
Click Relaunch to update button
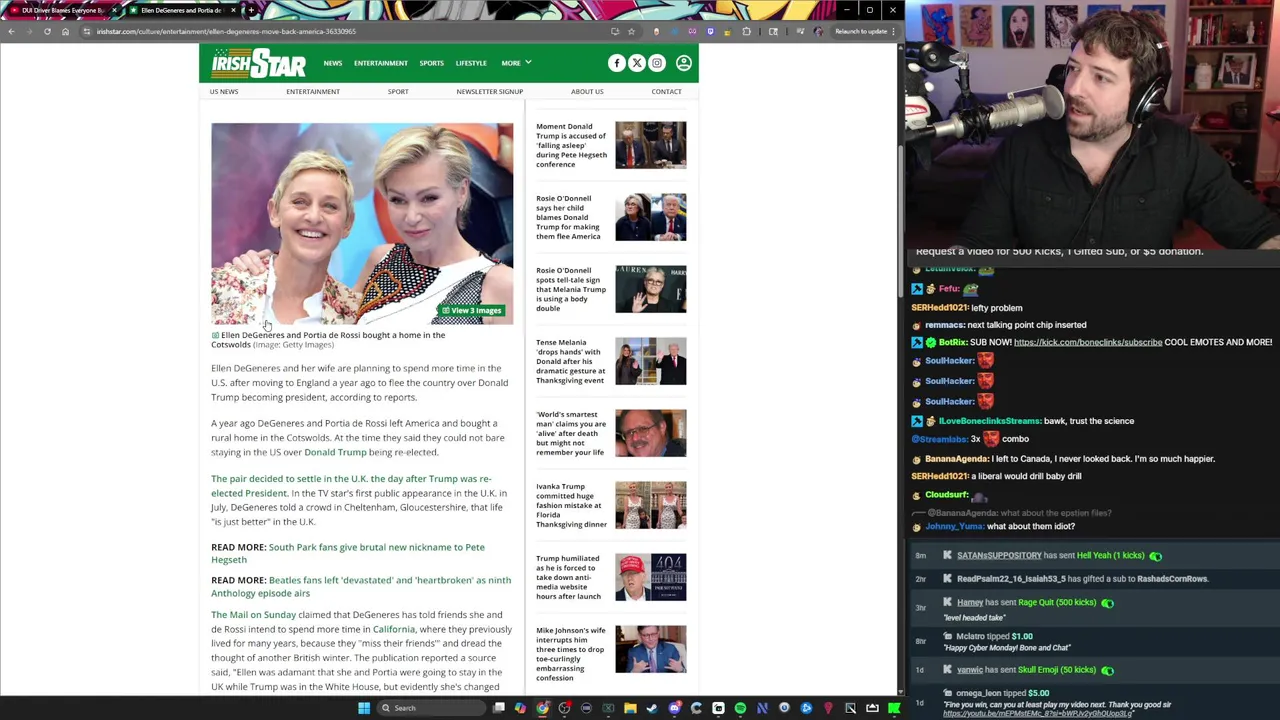(861, 31)
